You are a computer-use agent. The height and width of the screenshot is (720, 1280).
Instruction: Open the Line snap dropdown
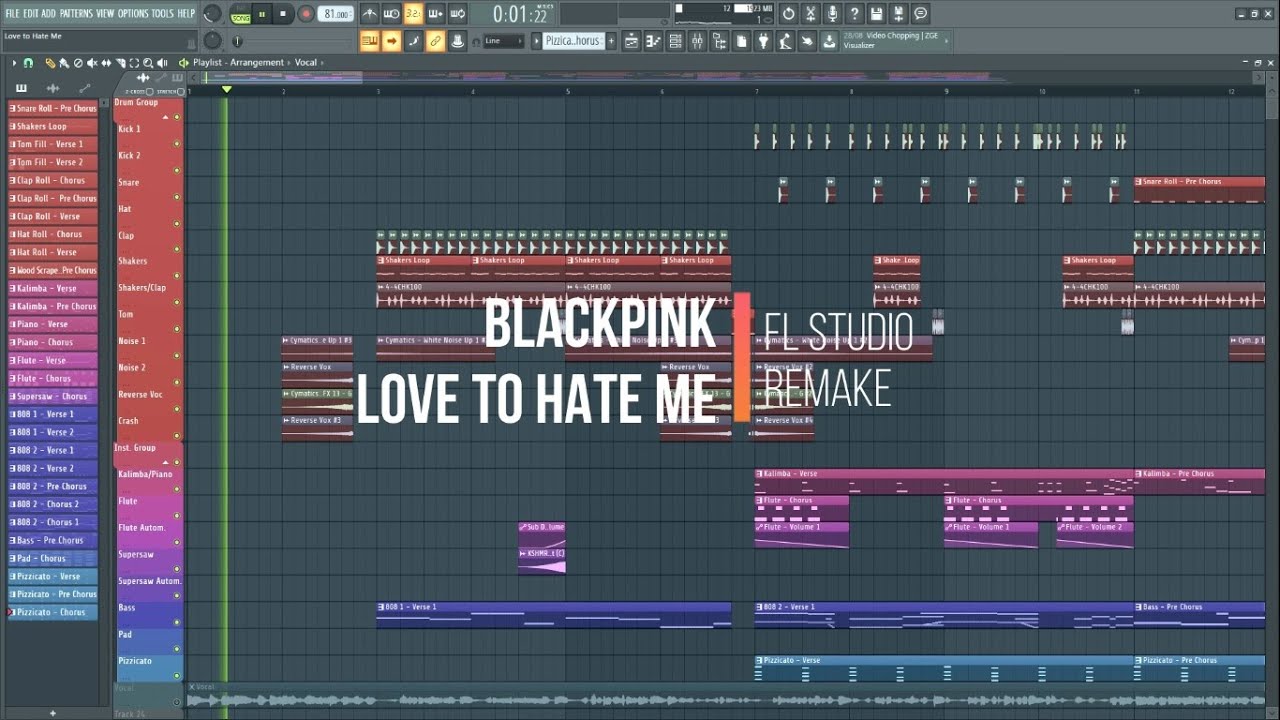point(504,41)
